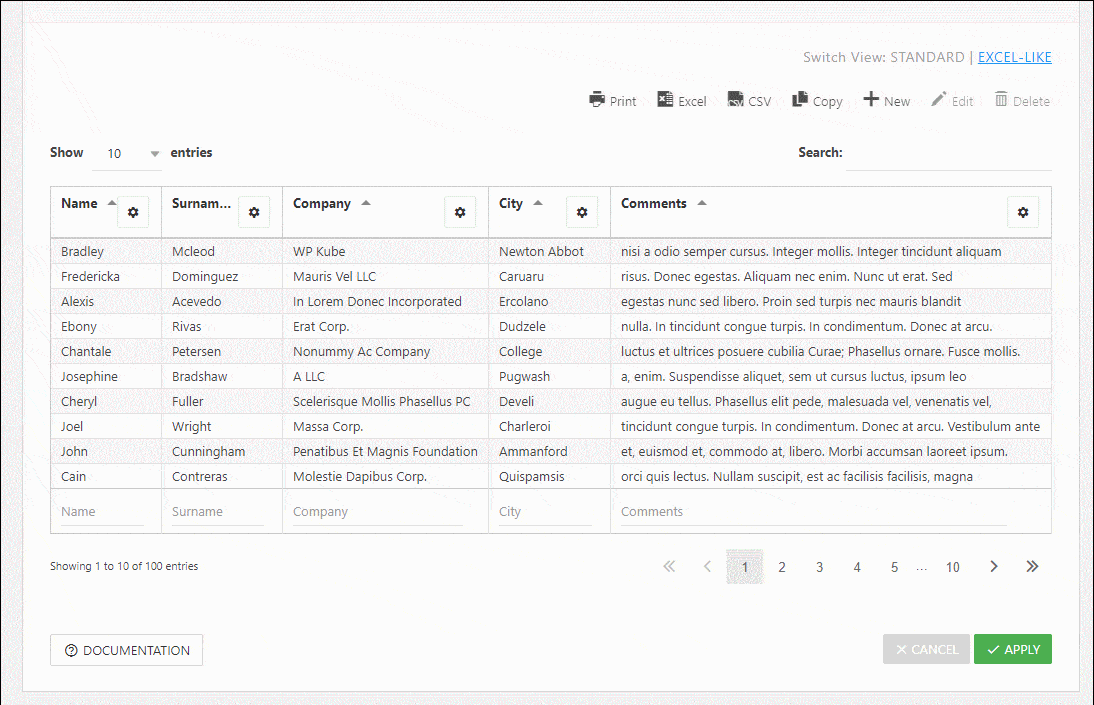Image resolution: width=1094 pixels, height=705 pixels.
Task: Open Company column settings gear
Action: (x=460, y=212)
